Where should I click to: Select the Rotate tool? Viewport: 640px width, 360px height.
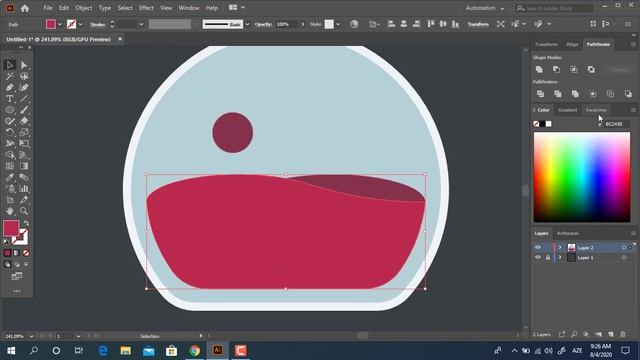[10, 132]
